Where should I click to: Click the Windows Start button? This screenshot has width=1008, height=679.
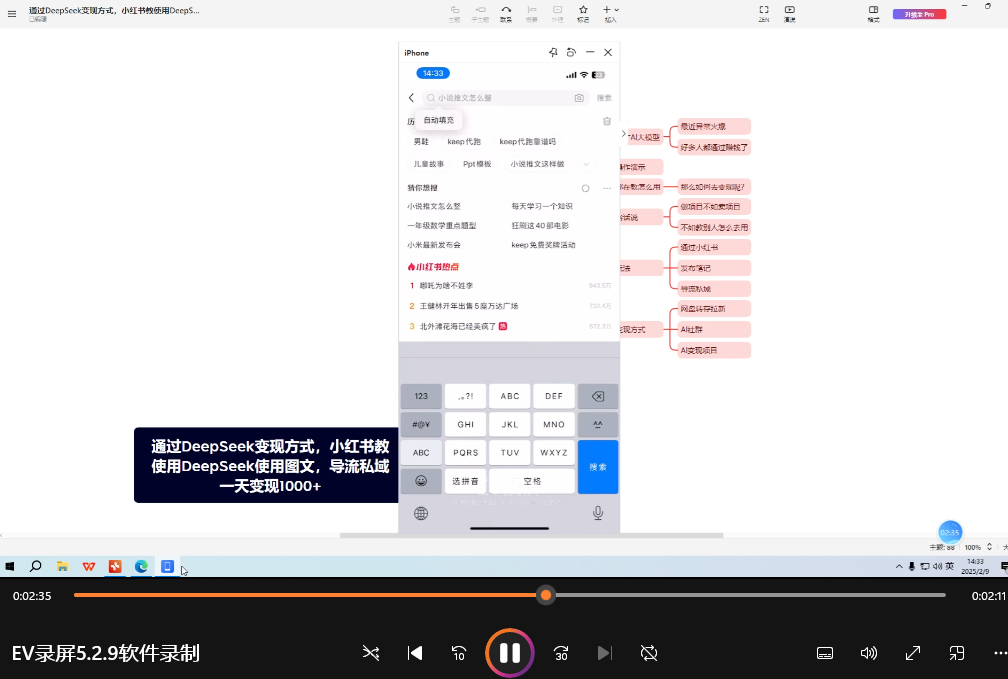pyautogui.click(x=10, y=566)
